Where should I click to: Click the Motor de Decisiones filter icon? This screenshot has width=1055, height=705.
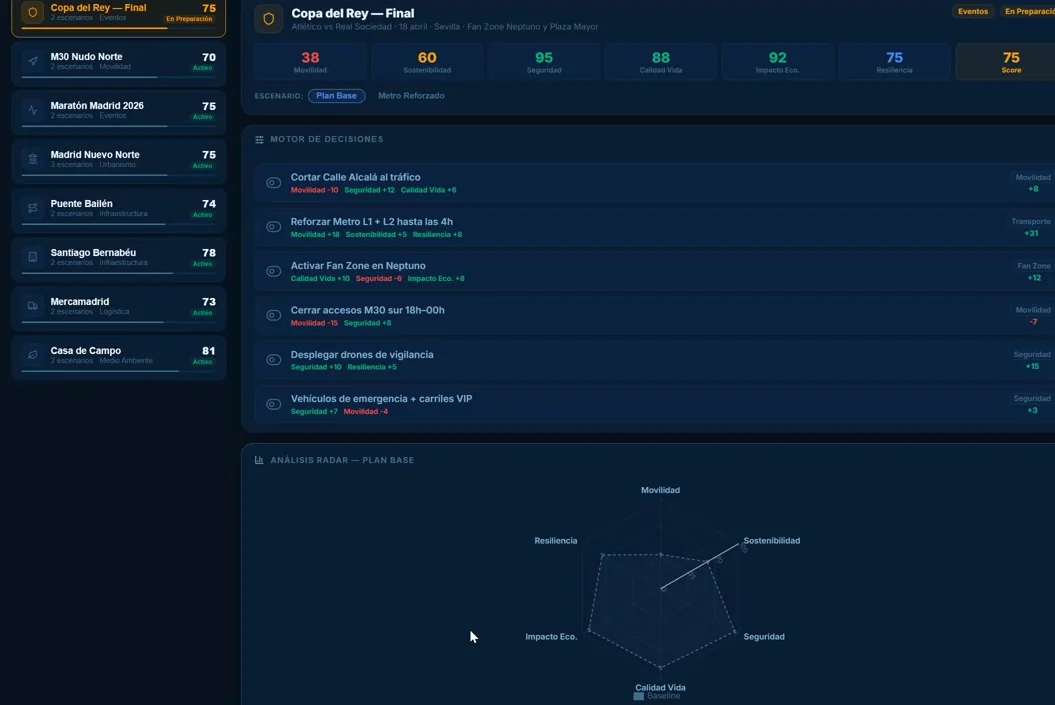point(258,138)
